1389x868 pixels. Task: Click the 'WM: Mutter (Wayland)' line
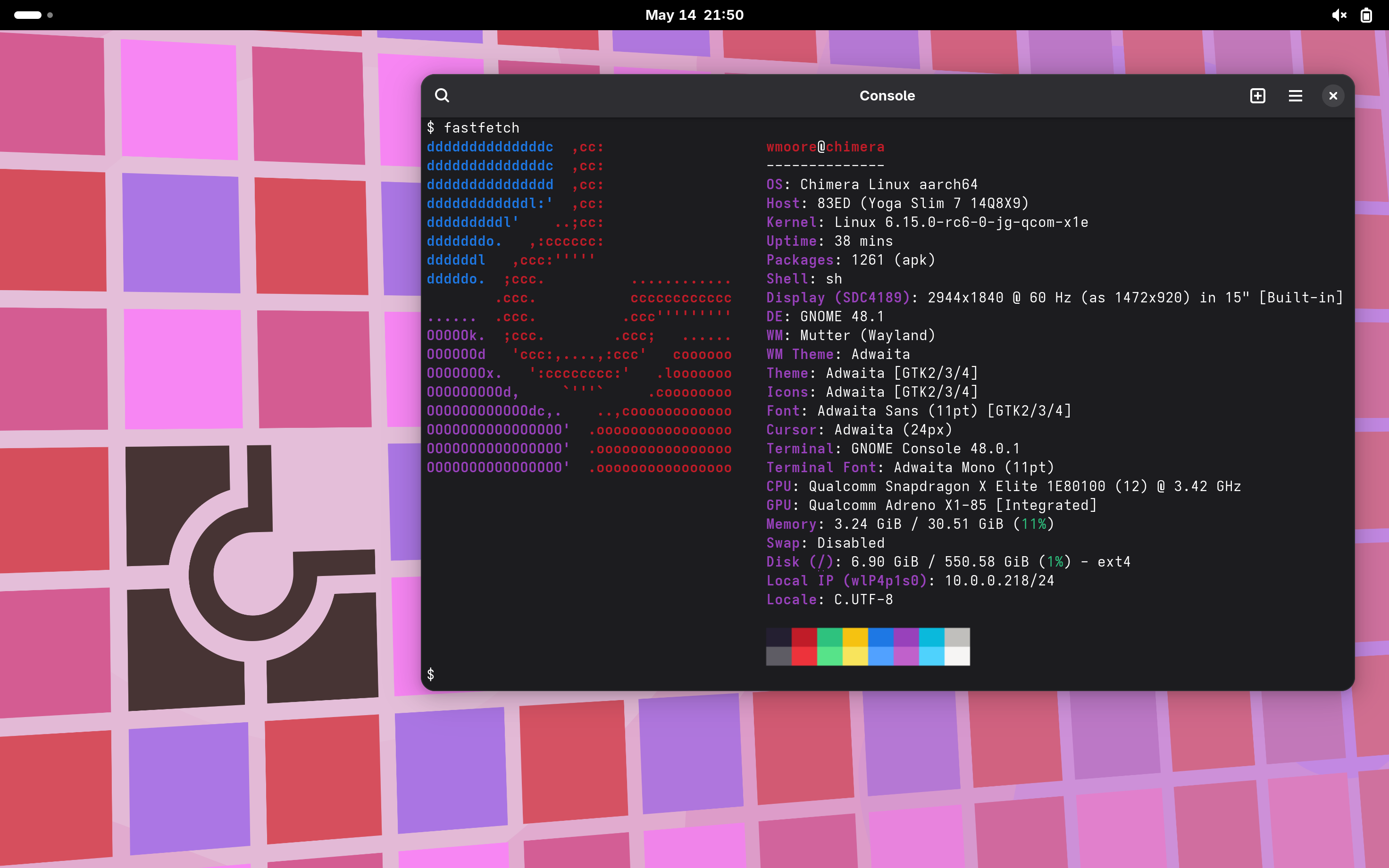coord(851,335)
